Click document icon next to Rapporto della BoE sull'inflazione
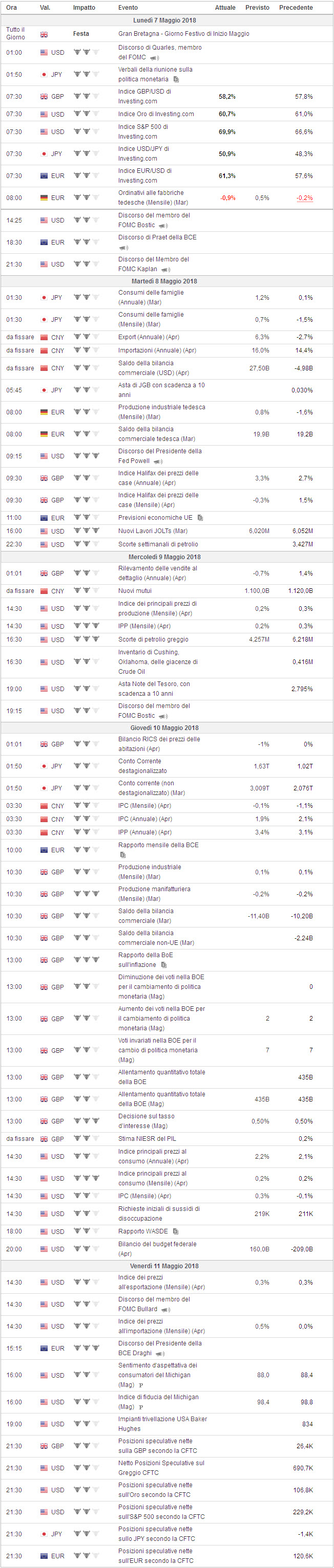334x1568 pixels. click(163, 965)
